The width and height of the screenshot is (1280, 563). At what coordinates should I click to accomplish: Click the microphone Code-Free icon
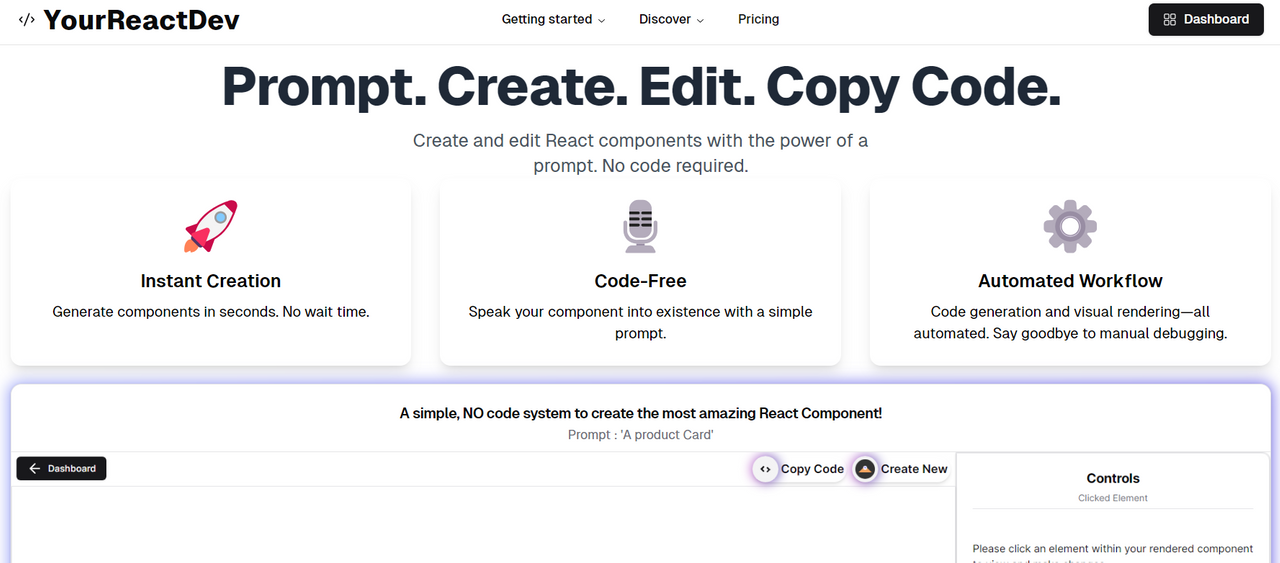tap(640, 226)
